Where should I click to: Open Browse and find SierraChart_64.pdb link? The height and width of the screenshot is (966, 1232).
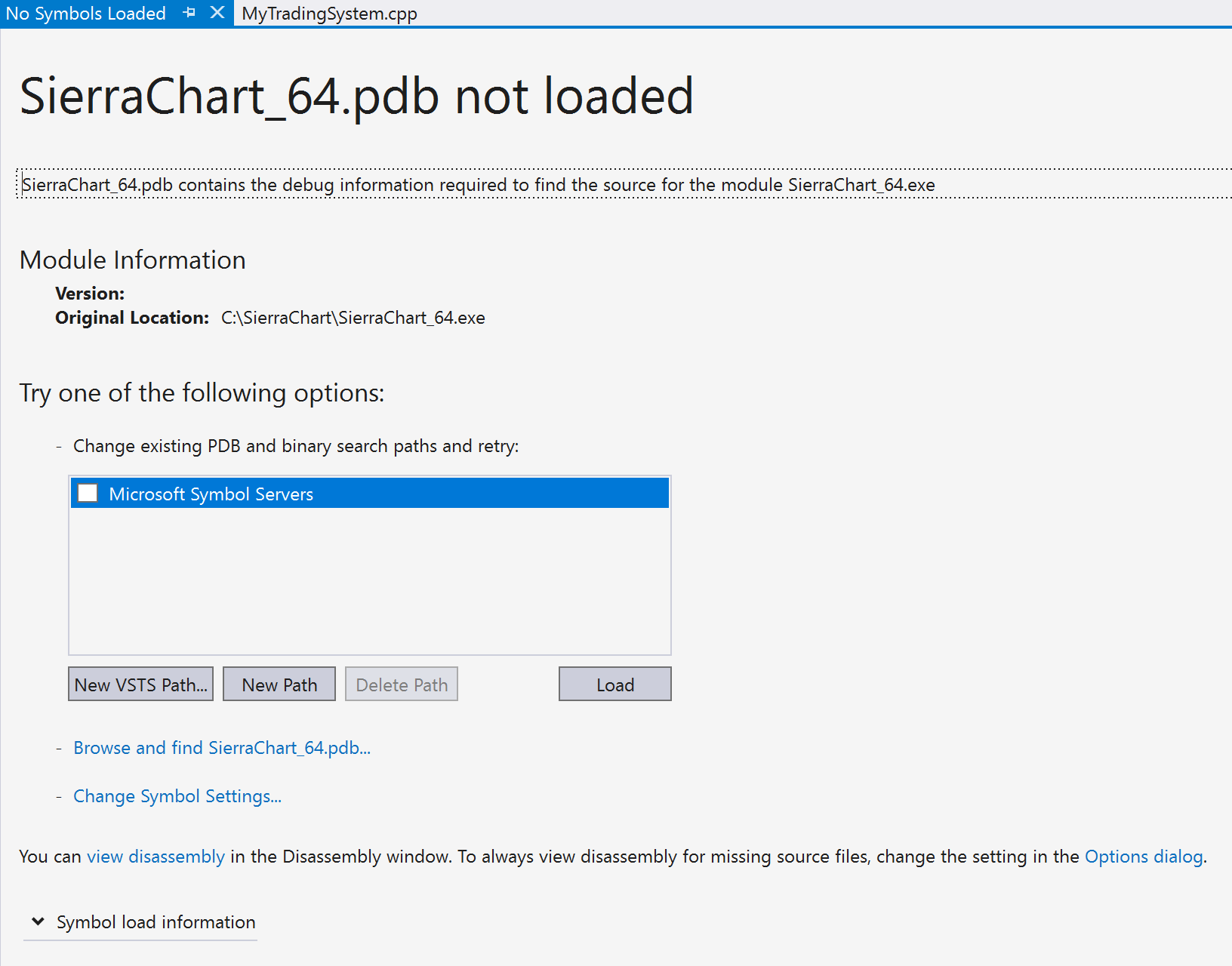click(x=222, y=748)
